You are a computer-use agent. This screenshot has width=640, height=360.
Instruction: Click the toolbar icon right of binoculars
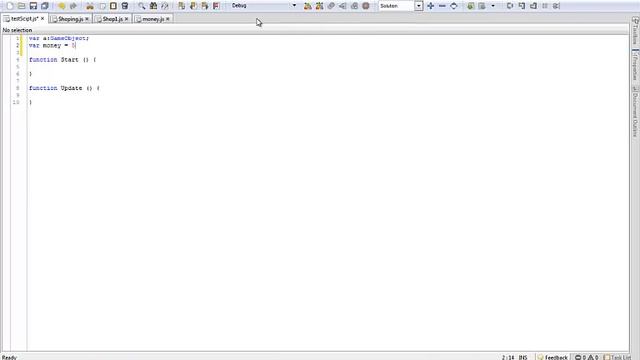click(164, 6)
